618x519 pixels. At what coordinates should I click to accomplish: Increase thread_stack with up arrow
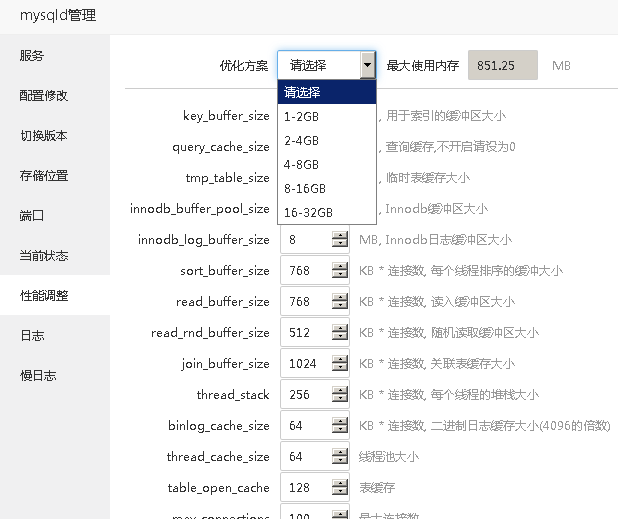[340, 390]
